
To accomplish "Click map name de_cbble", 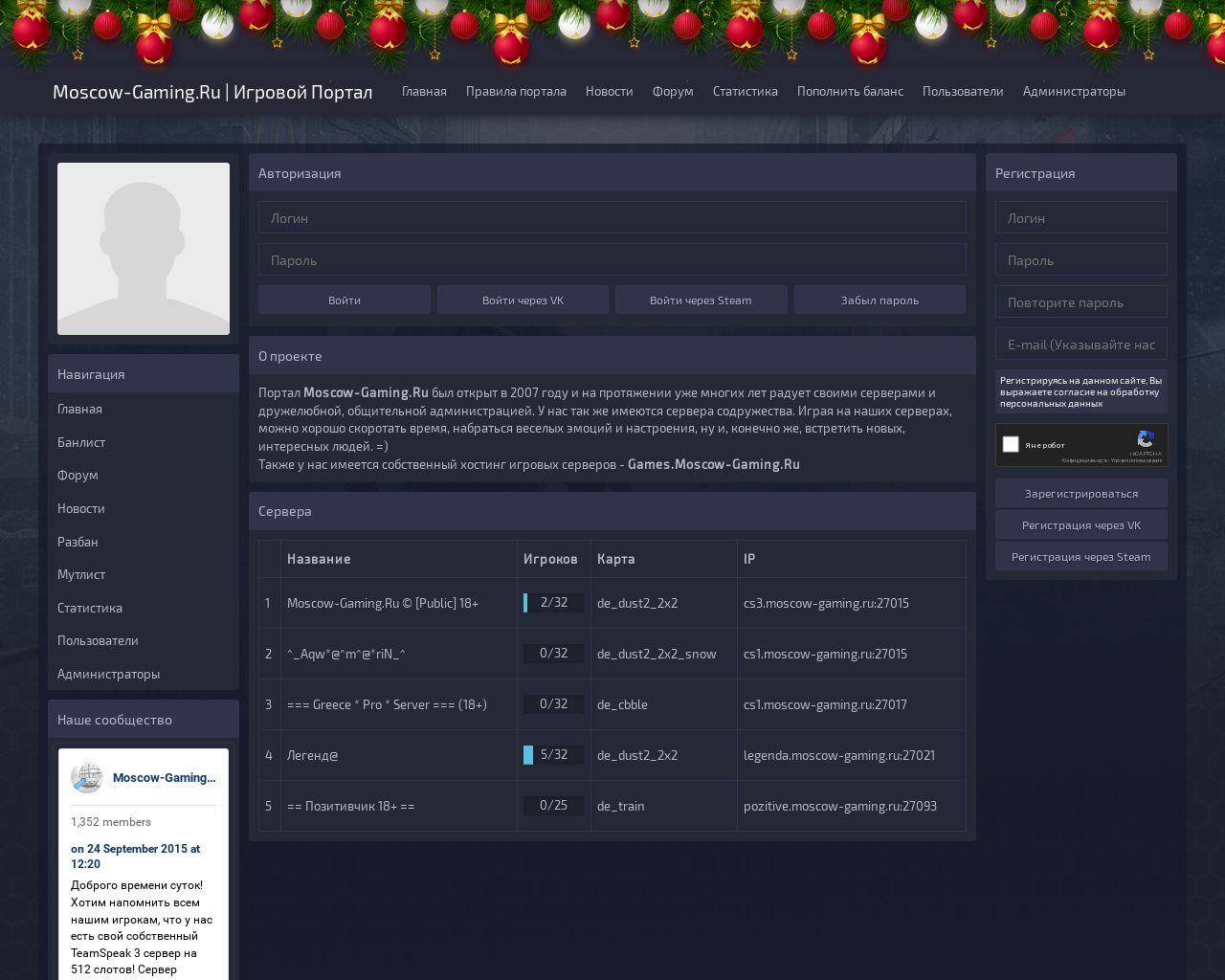I will pyautogui.click(x=622, y=704).
